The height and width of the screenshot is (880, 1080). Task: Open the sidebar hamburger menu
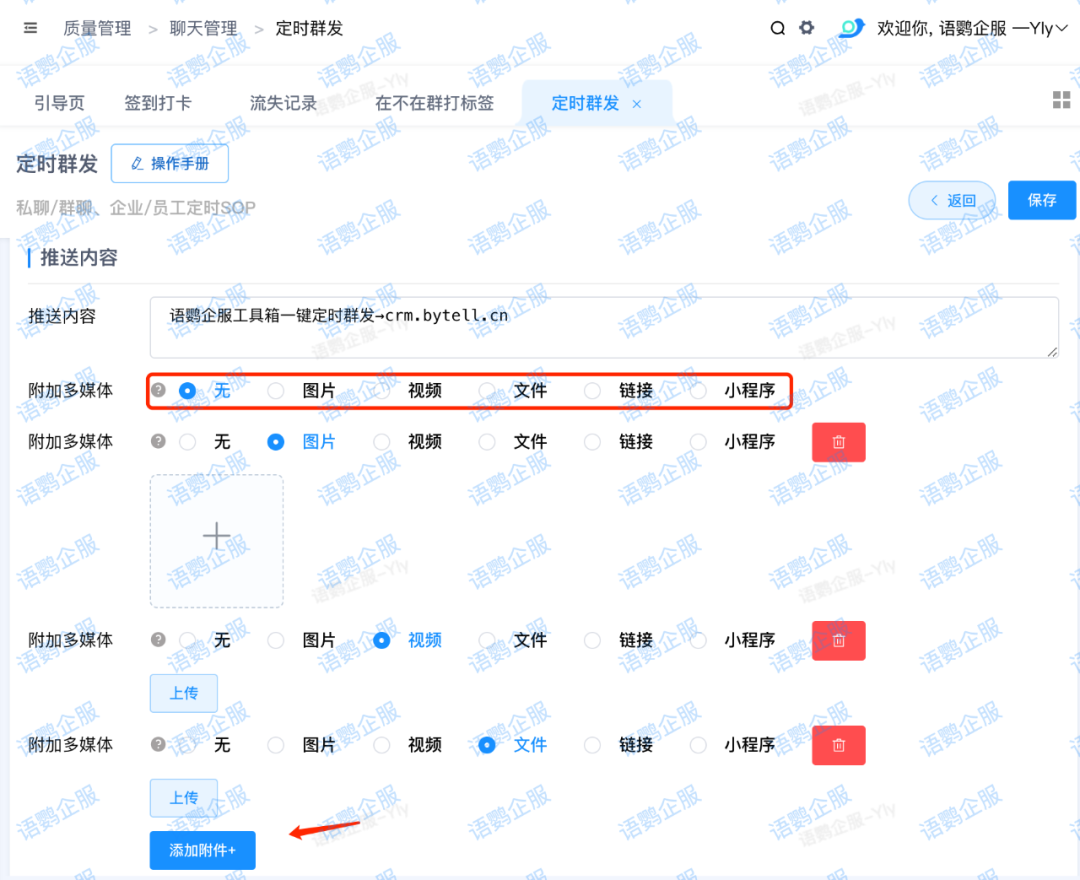tap(30, 28)
